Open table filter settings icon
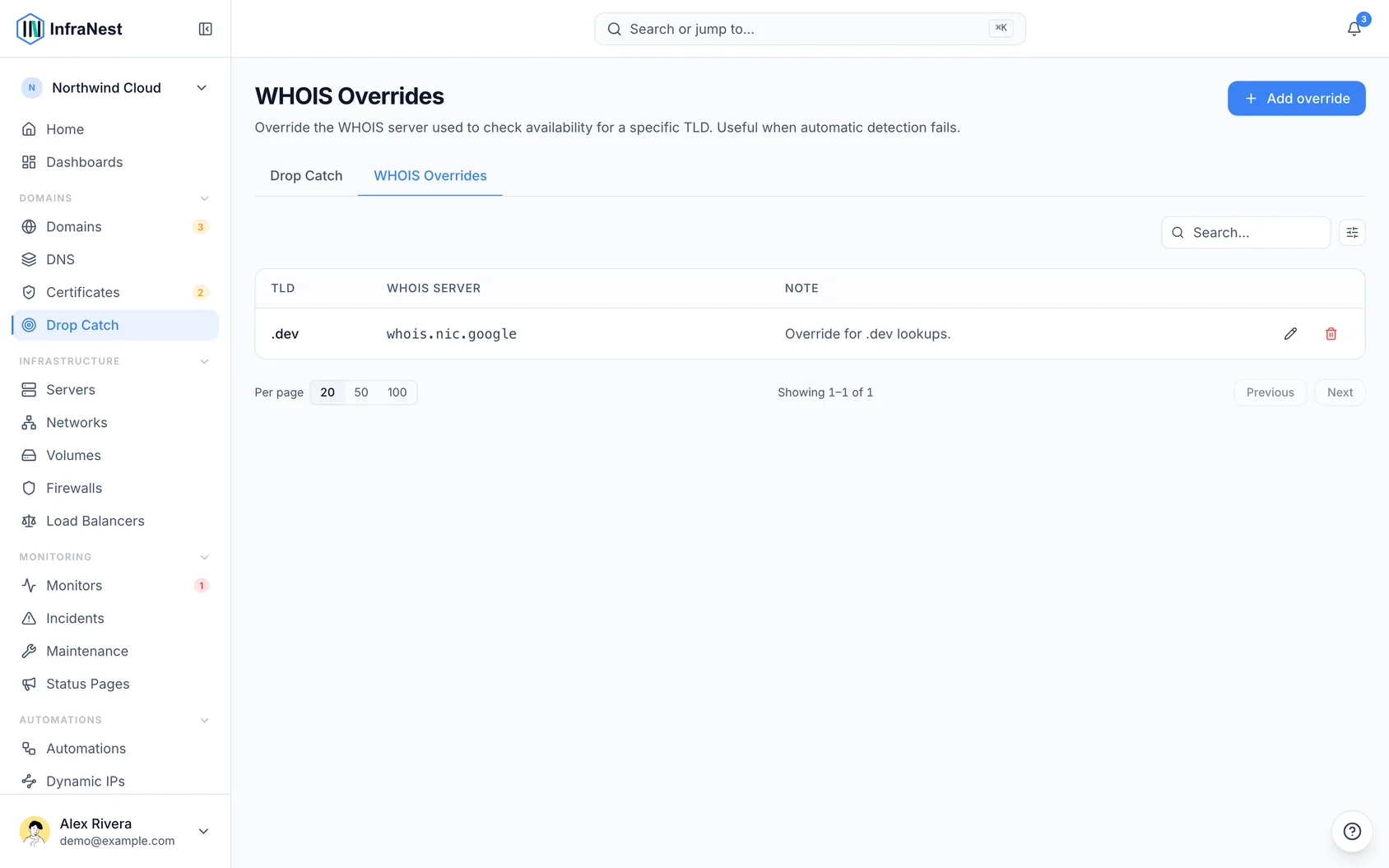Screen dimensions: 1389x868 tap(1352, 233)
